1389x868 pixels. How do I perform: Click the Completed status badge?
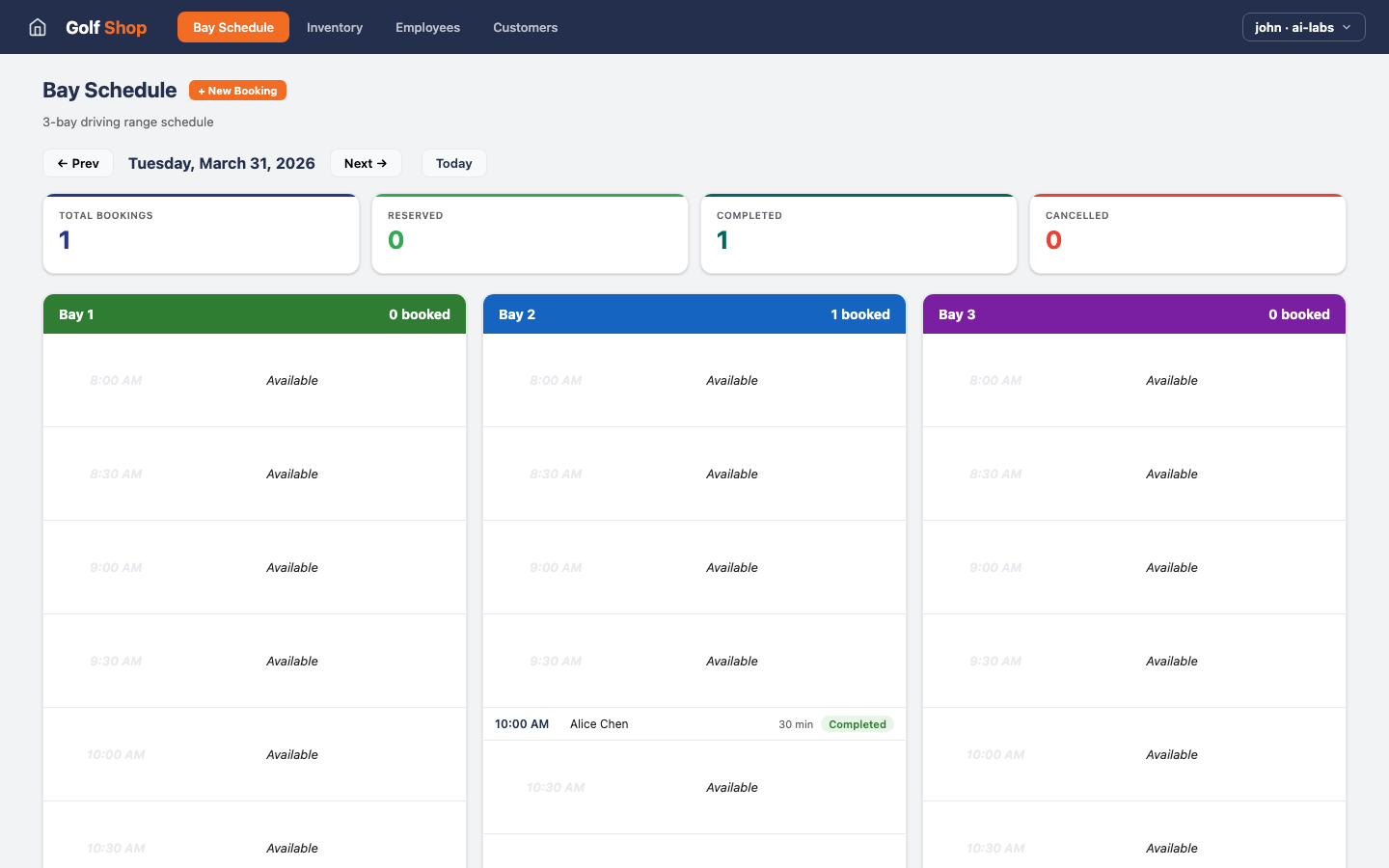pos(857,724)
